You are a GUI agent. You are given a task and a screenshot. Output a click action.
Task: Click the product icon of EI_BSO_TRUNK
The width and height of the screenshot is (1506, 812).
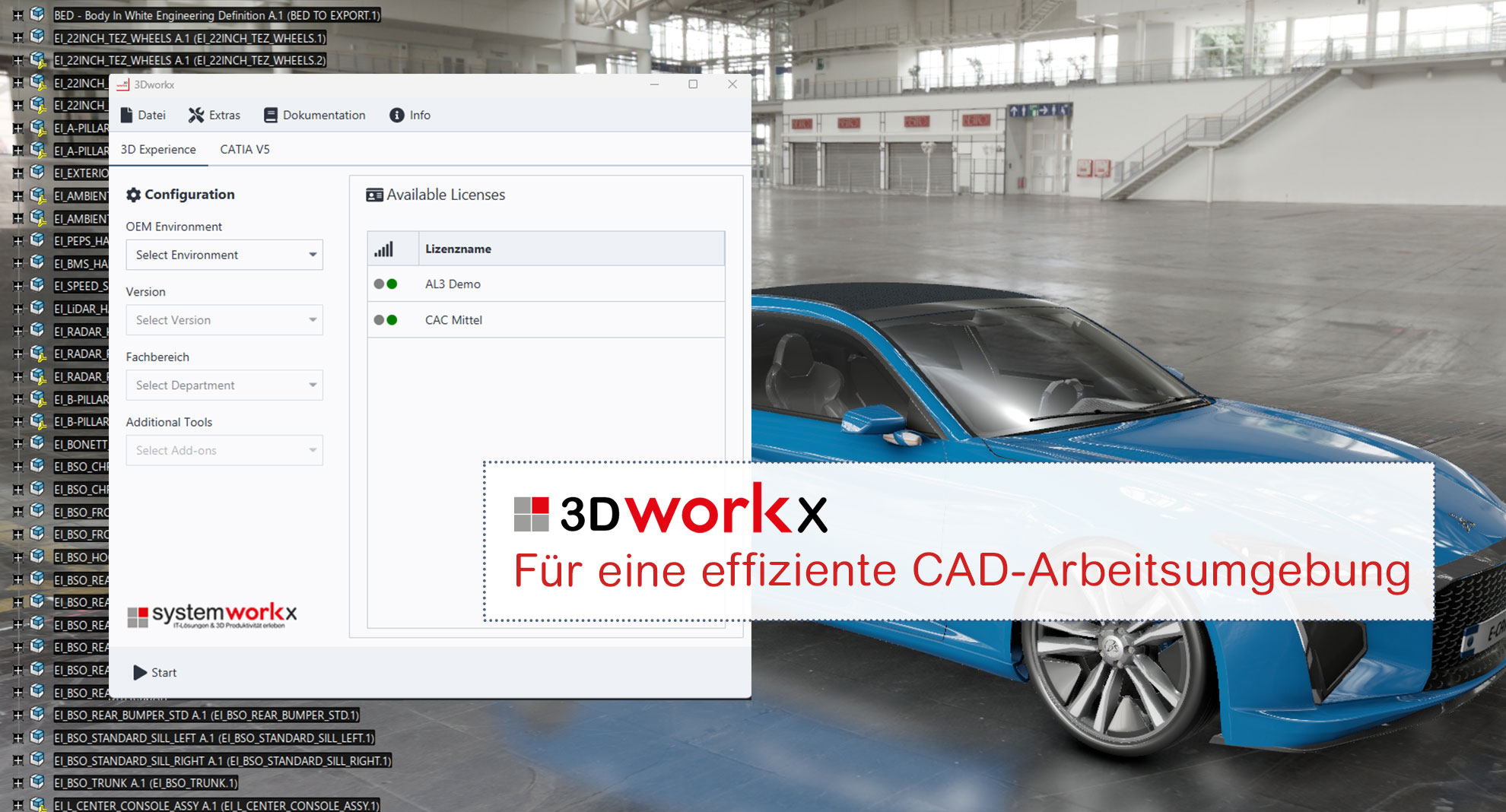37,782
